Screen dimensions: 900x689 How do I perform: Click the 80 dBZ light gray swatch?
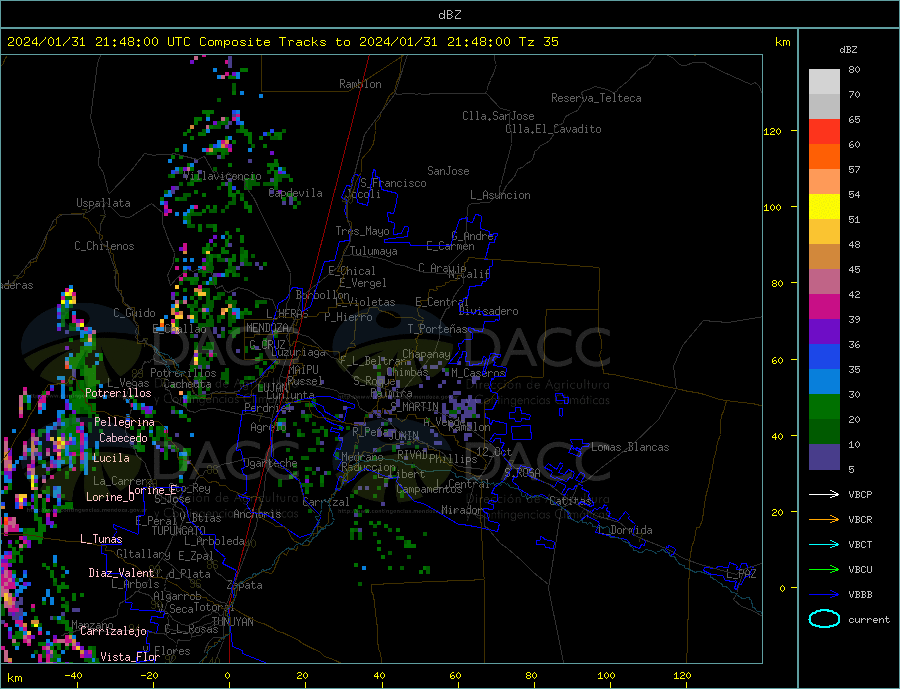[x=824, y=82]
